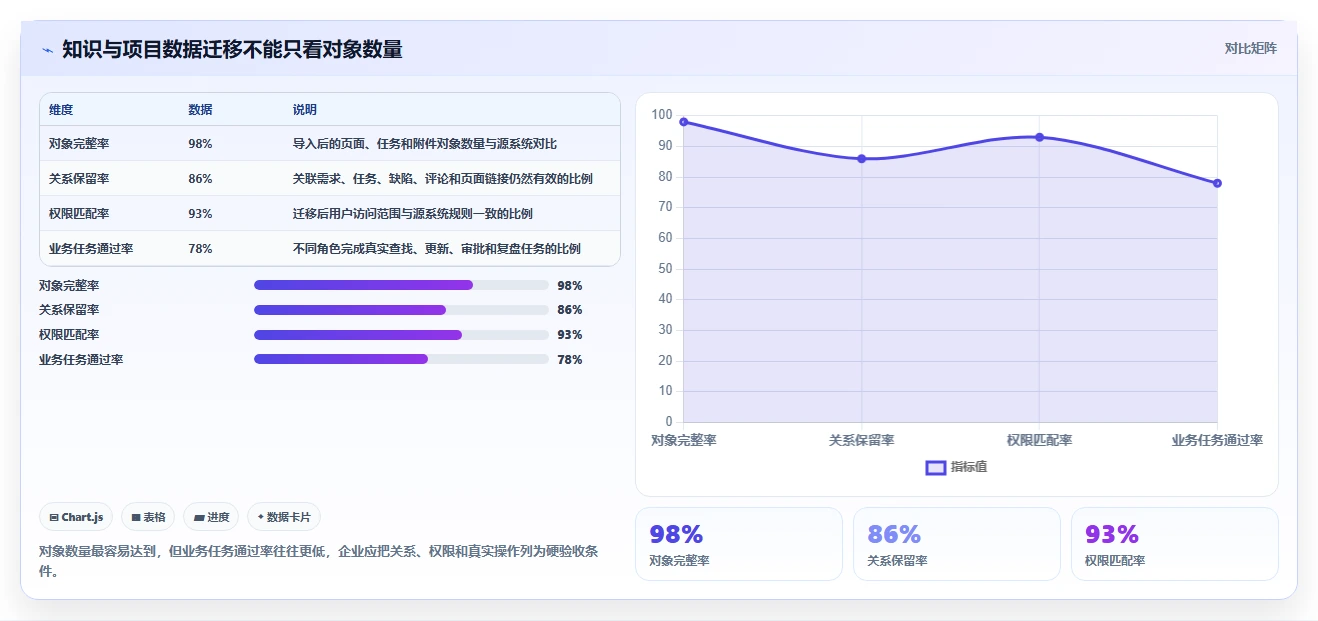Click the summary paragraph starting 对象数量最容易达到
Screen dimensions: 1318x621
click(x=319, y=561)
